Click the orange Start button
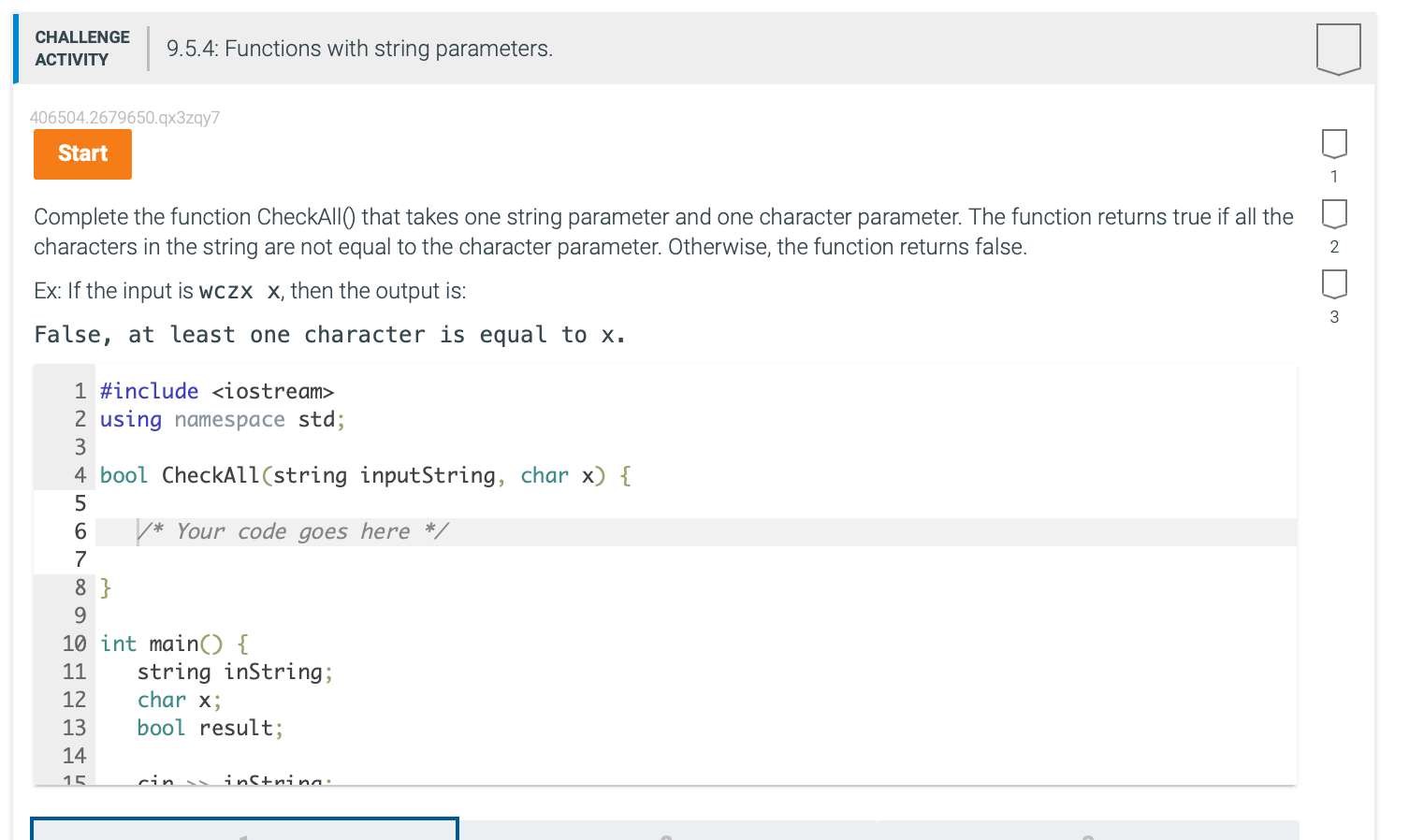This screenshot has width=1409, height=840. click(82, 153)
